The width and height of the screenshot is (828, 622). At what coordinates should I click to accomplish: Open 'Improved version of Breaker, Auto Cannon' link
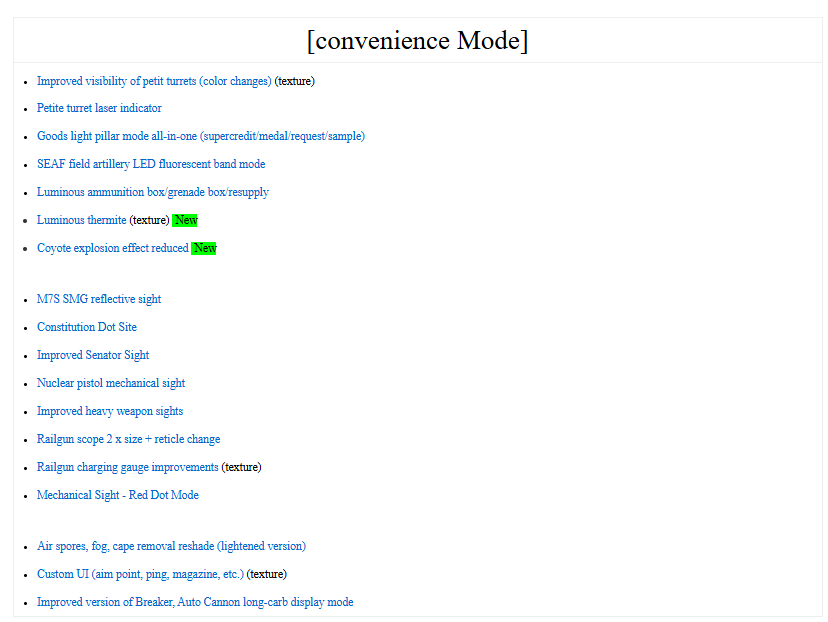[195, 602]
